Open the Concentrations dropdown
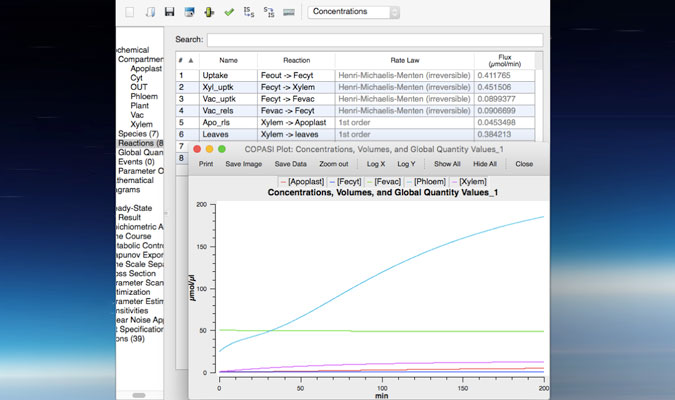This screenshot has width=675, height=400. (354, 12)
